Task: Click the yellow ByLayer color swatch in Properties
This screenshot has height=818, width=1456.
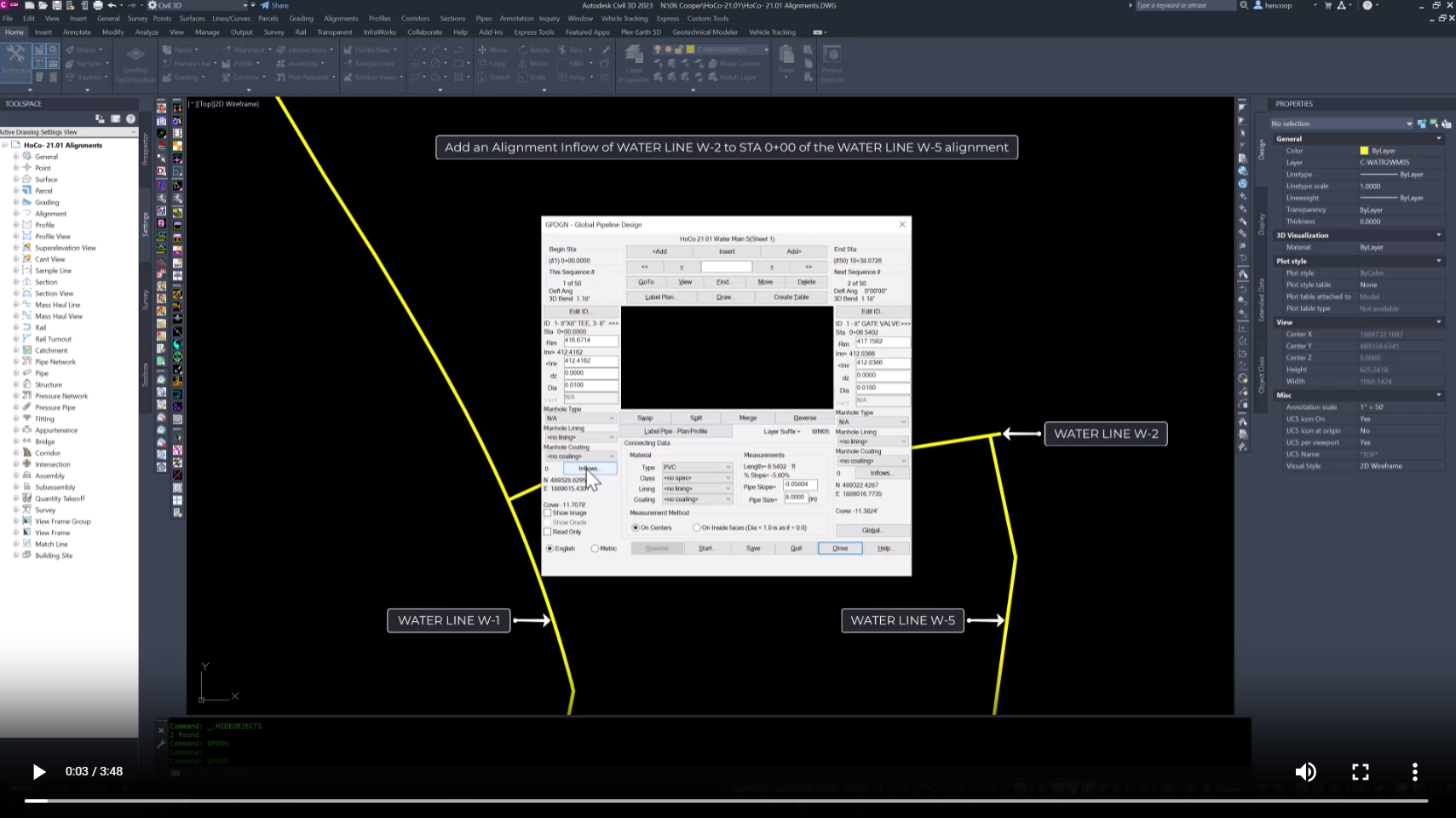Action: pos(1364,151)
